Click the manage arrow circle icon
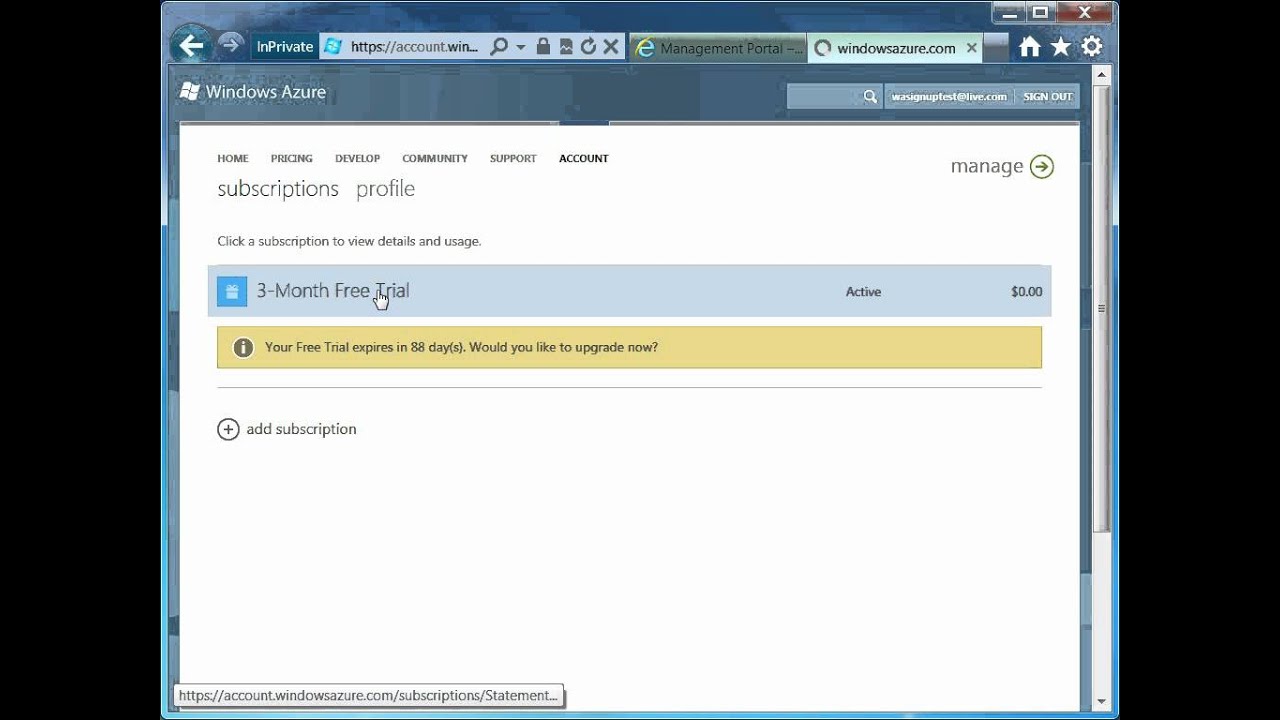The height and width of the screenshot is (720, 1280). pos(1042,167)
